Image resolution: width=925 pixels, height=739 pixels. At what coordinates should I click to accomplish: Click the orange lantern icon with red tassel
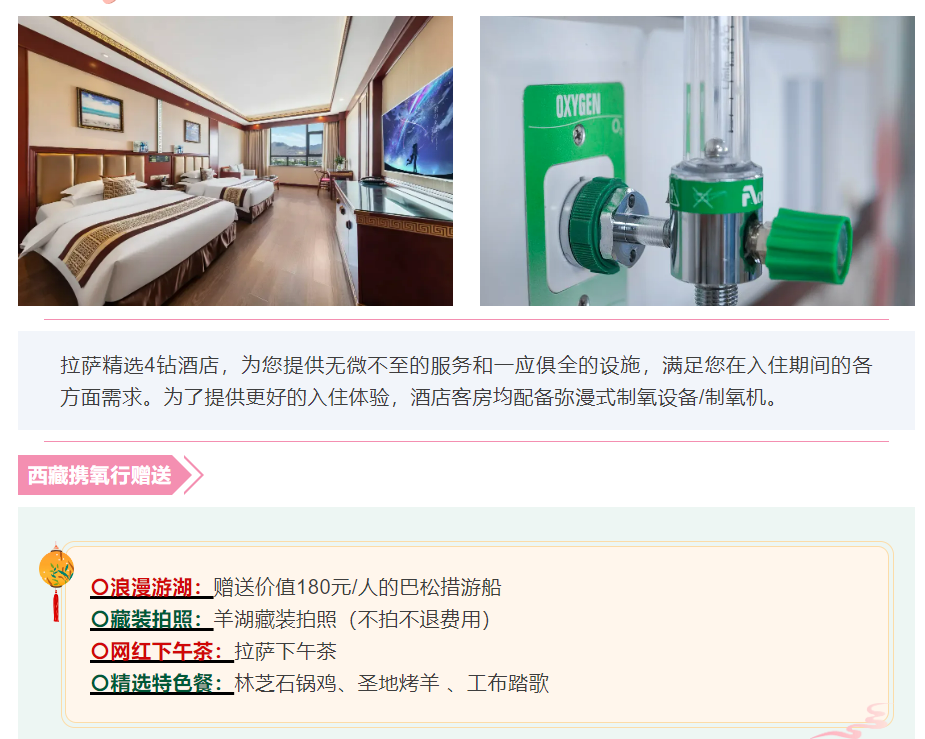click(x=56, y=583)
